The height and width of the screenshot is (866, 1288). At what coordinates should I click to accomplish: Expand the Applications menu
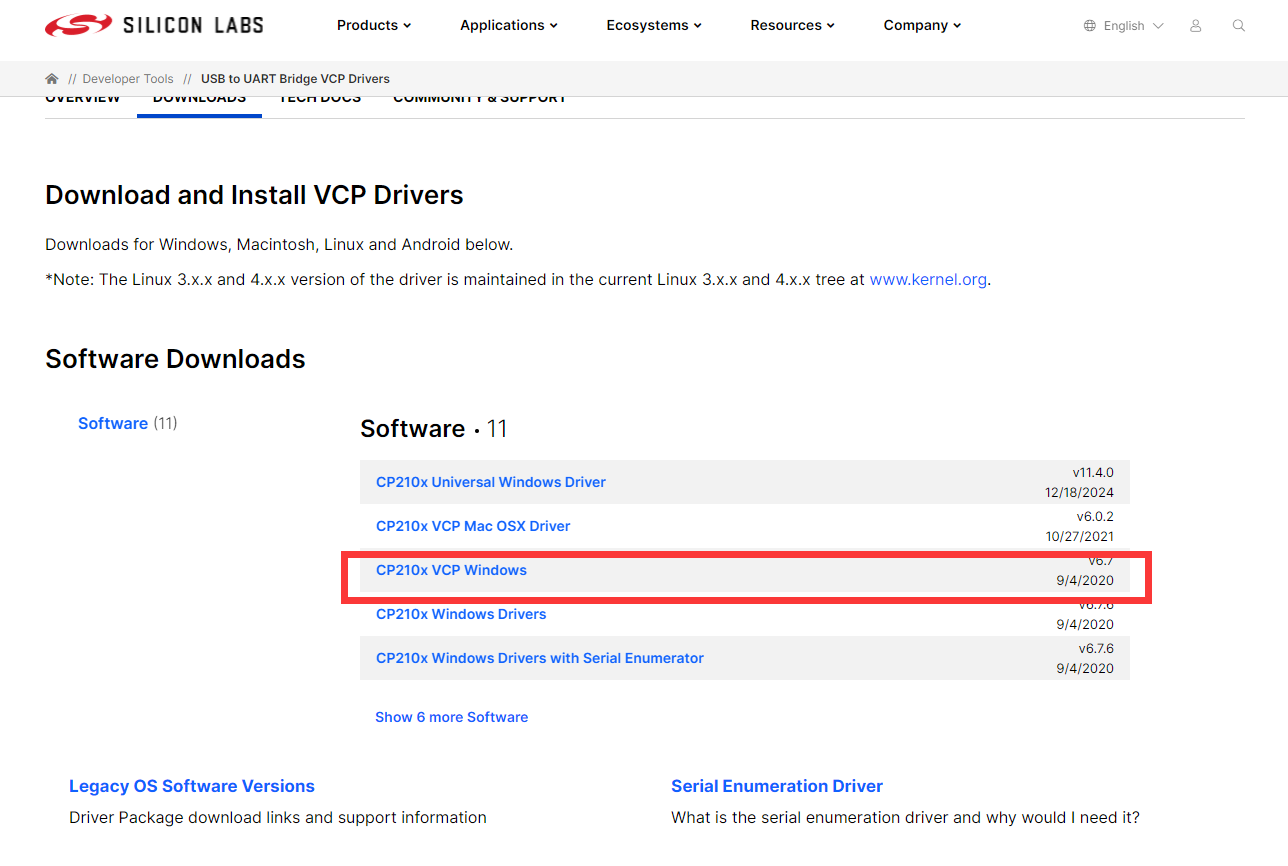coord(509,26)
